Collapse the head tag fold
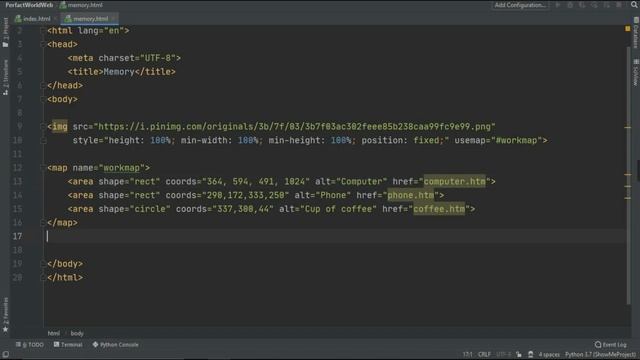The height and width of the screenshot is (360, 640). pyautogui.click(x=43, y=44)
